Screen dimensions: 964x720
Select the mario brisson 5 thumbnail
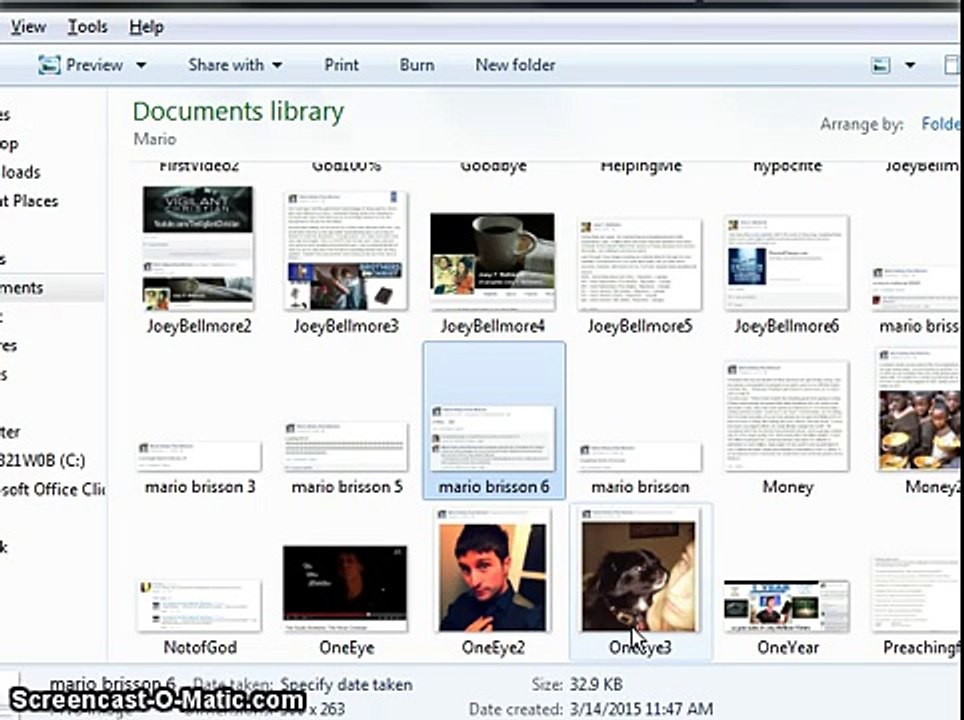point(346,446)
